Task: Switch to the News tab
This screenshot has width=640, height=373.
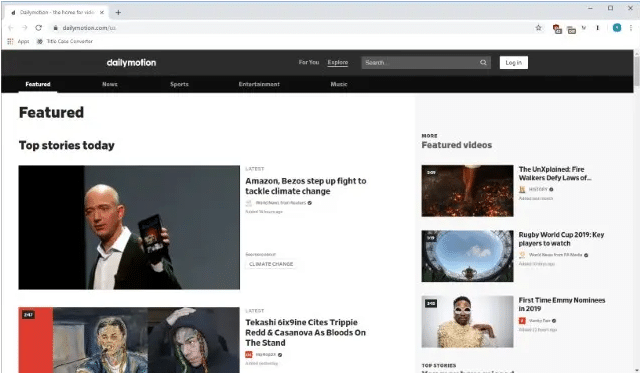Action: click(110, 84)
